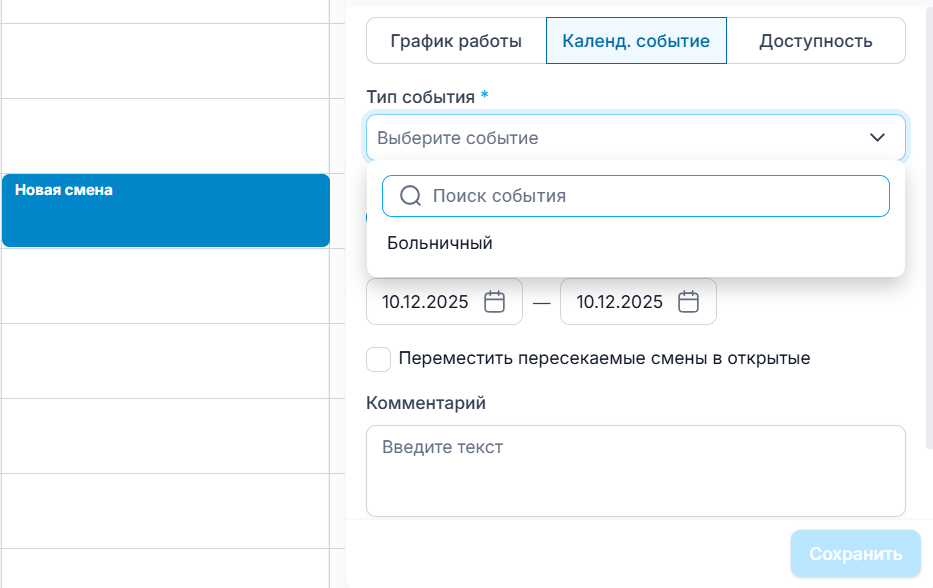Focus the 'Поиск события' search field

click(650, 196)
